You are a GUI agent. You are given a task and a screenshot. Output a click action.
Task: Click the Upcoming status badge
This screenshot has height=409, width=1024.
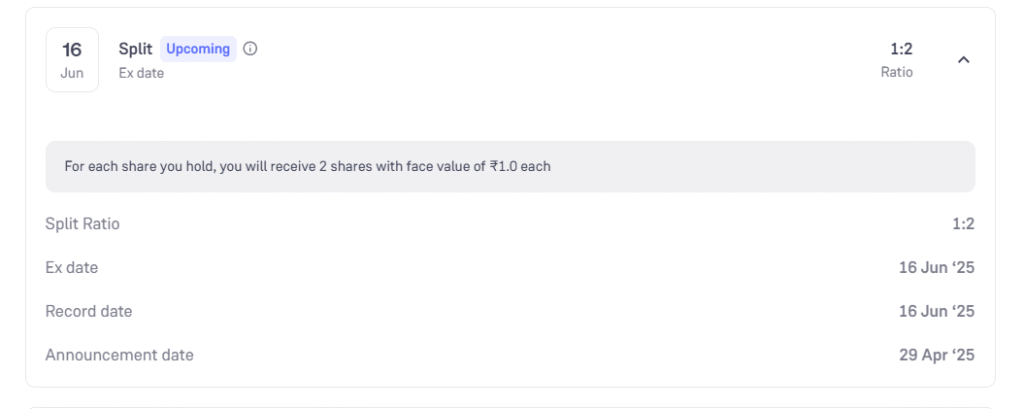pos(198,49)
